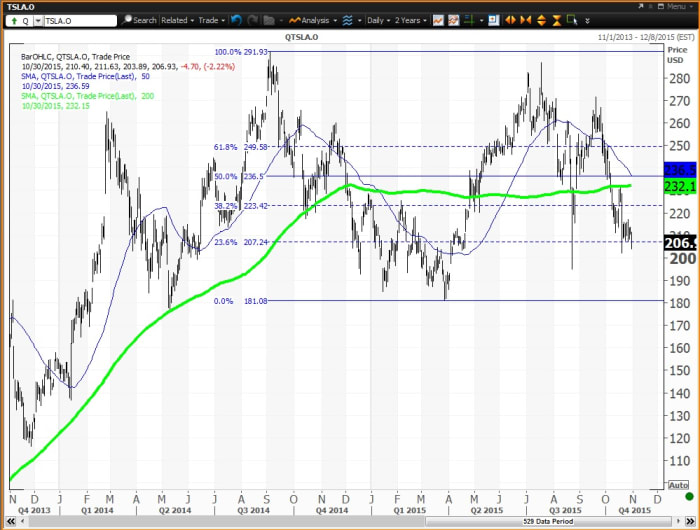Image resolution: width=700 pixels, height=530 pixels.
Task: Open the Trade menu
Action: click(x=211, y=20)
